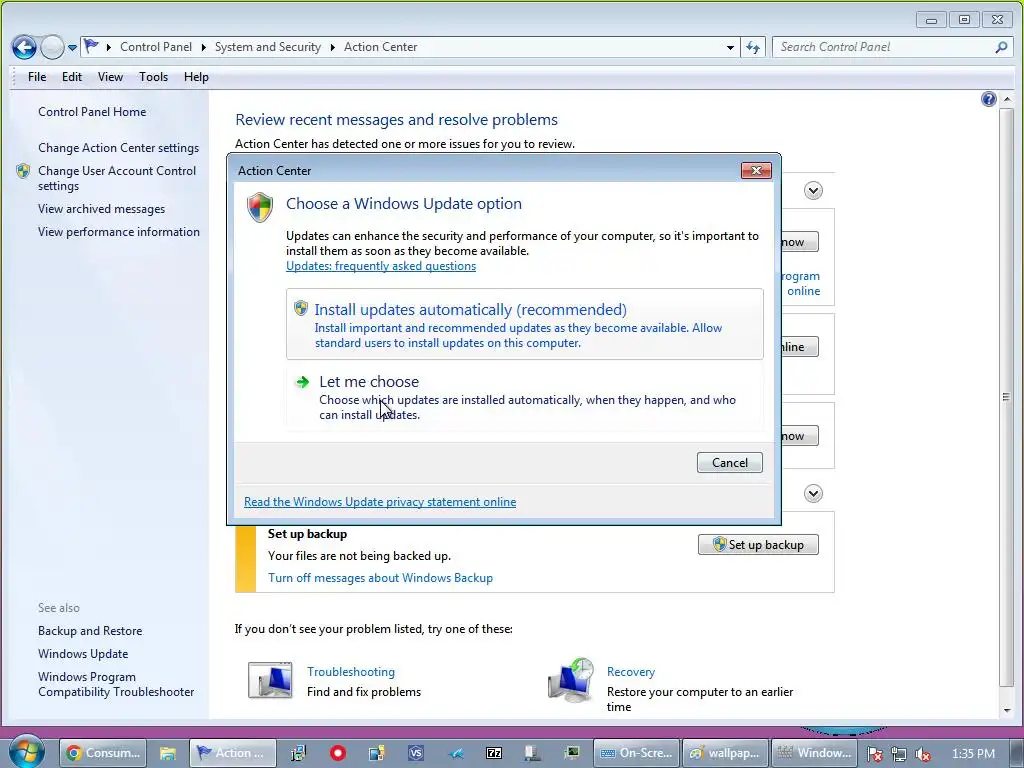Click the Action Center flag tray icon
Image resolution: width=1024 pixels, height=768 pixels.
click(874, 754)
